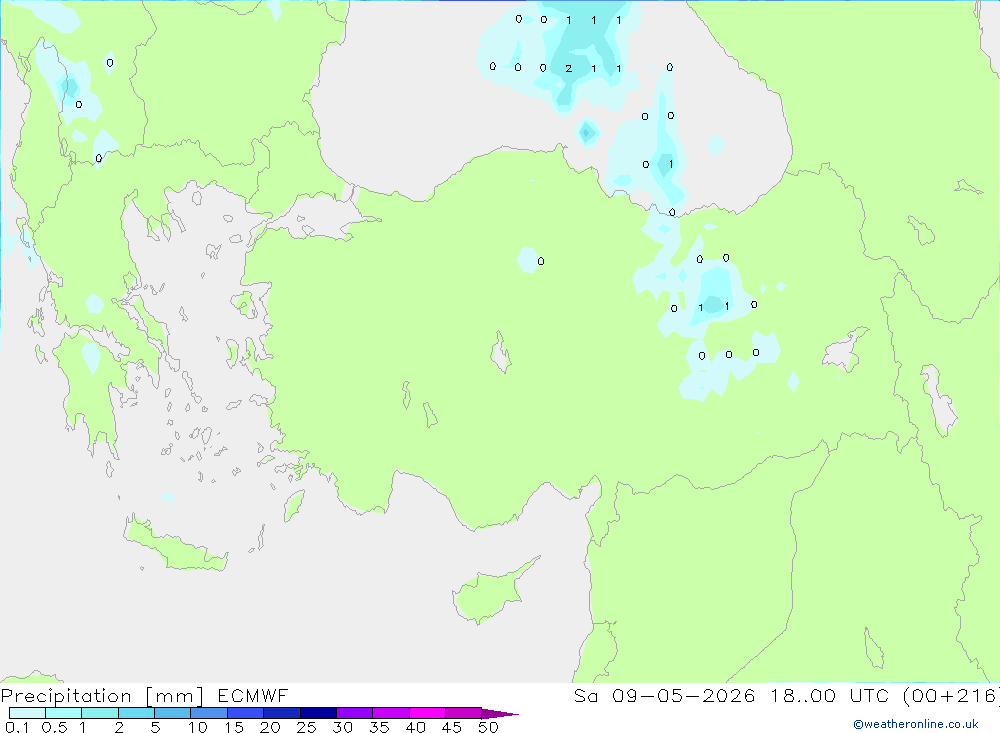This screenshot has width=1000, height=733.
Task: Select the 40–45 mm magenta legend swatch
Action: coord(427,713)
